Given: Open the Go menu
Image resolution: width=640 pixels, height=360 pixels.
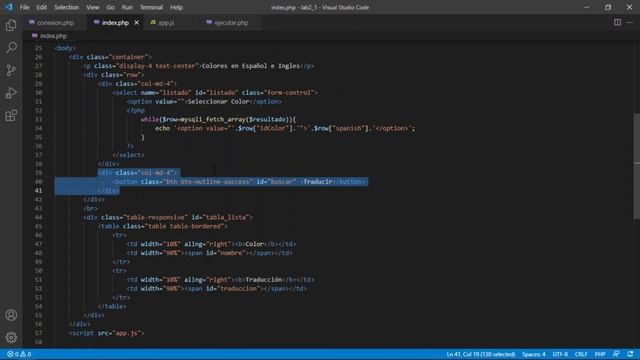Looking at the screenshot, I should (x=110, y=7).
